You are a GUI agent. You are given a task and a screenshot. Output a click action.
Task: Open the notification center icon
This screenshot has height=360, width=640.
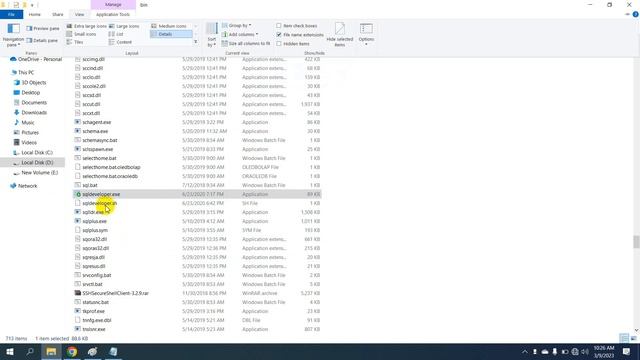pyautogui.click(x=627, y=351)
